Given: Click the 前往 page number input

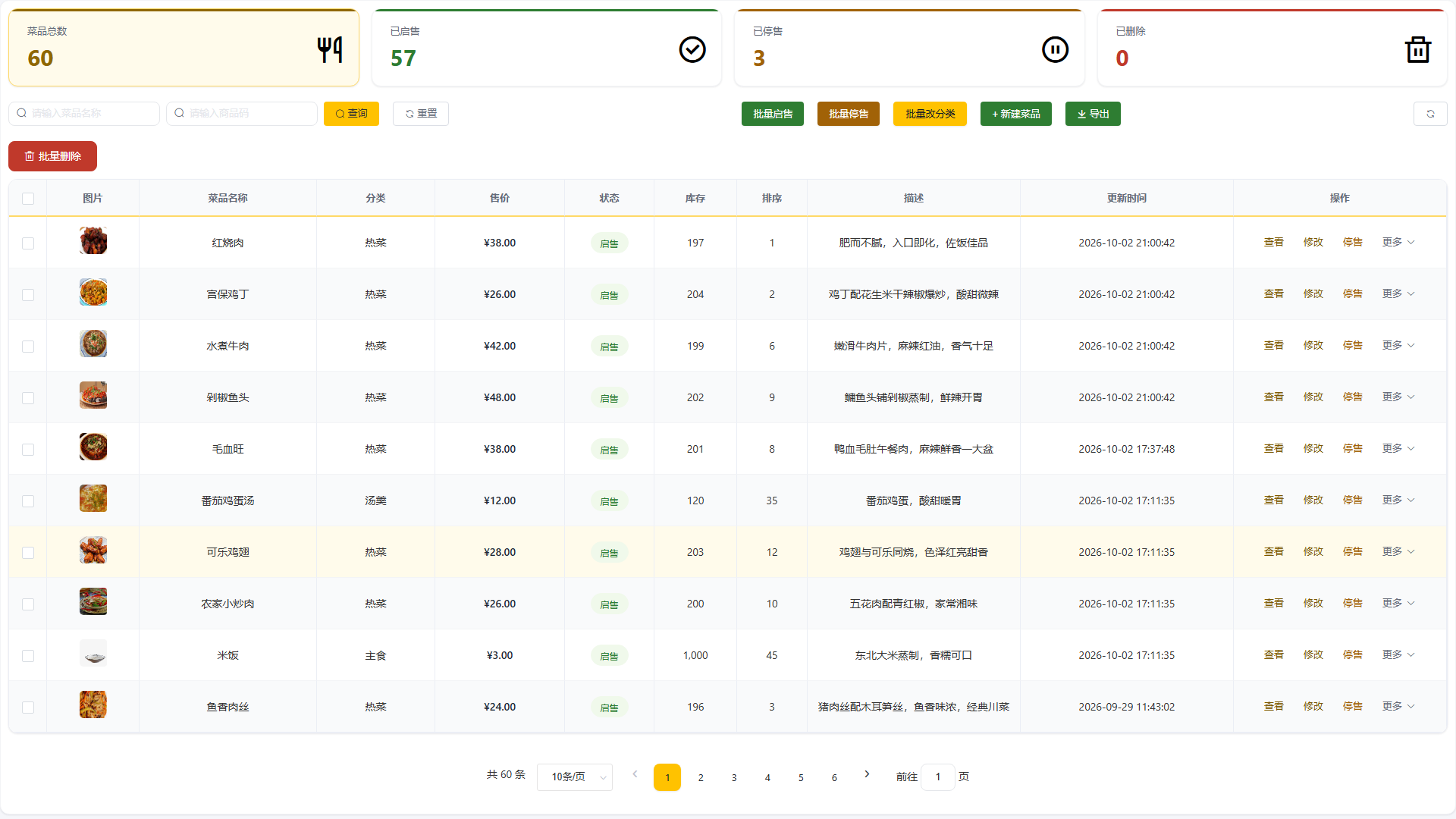Looking at the screenshot, I should click(x=938, y=777).
